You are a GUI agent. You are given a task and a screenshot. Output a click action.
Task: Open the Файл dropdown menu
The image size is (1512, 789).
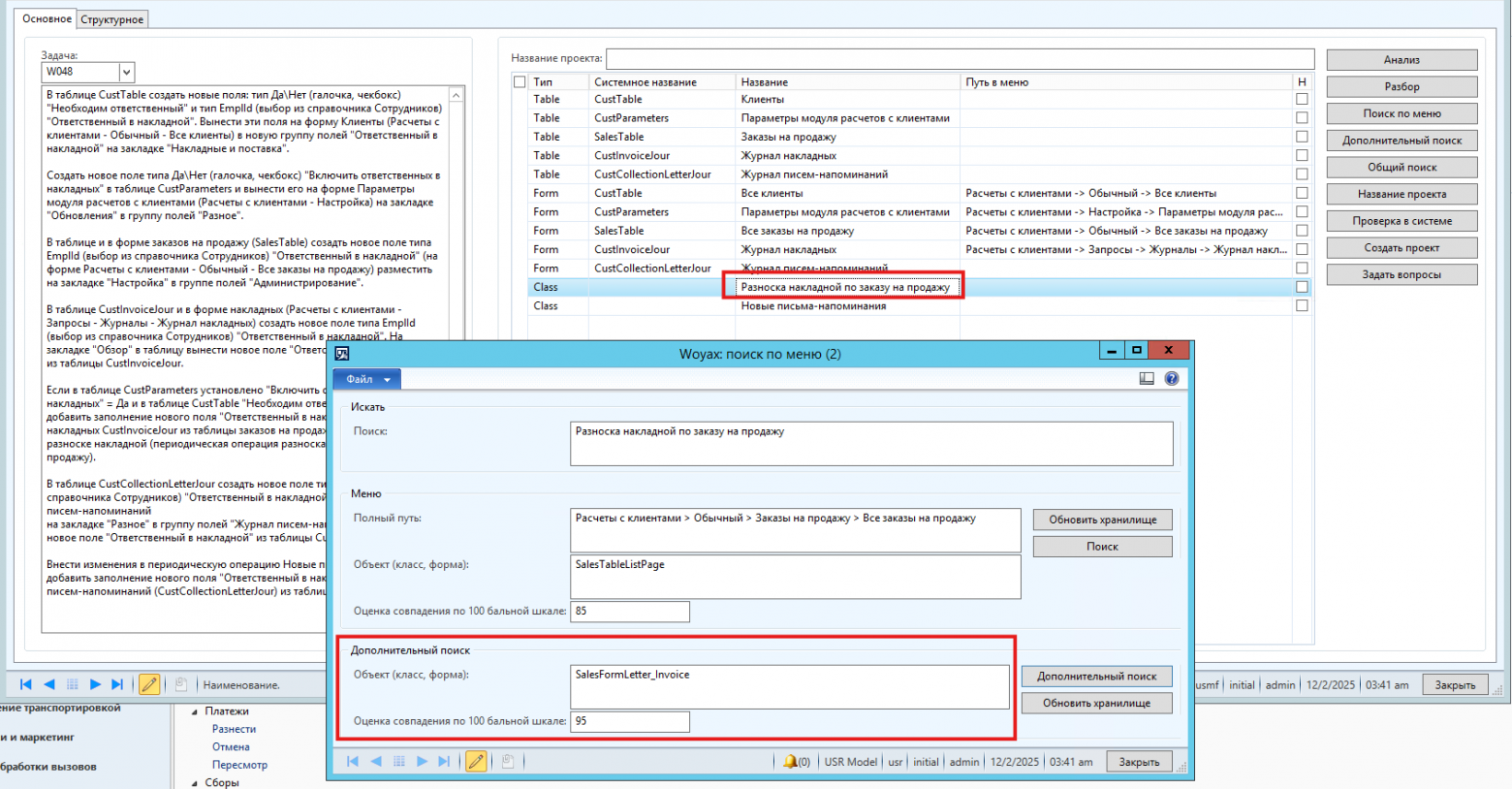tap(367, 379)
